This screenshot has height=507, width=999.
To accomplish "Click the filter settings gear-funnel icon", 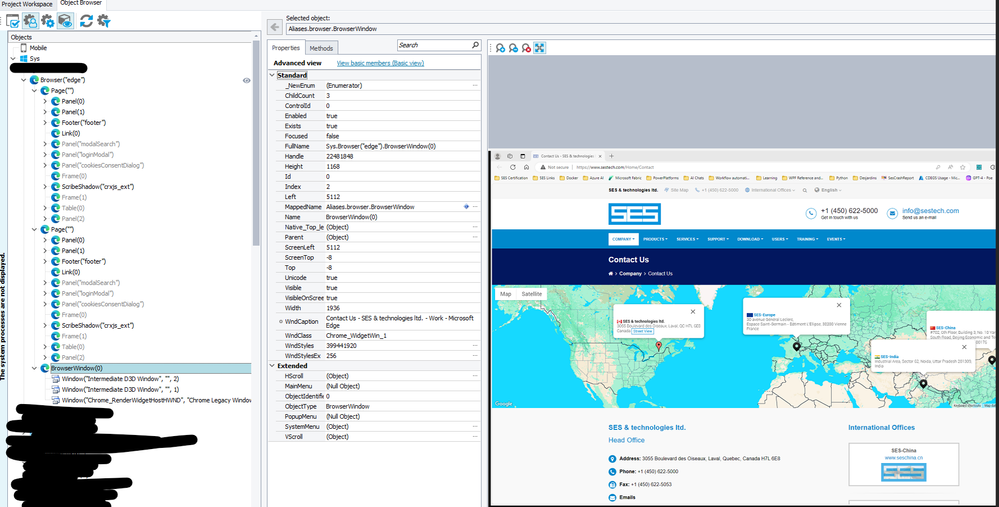I will pos(104,20).
